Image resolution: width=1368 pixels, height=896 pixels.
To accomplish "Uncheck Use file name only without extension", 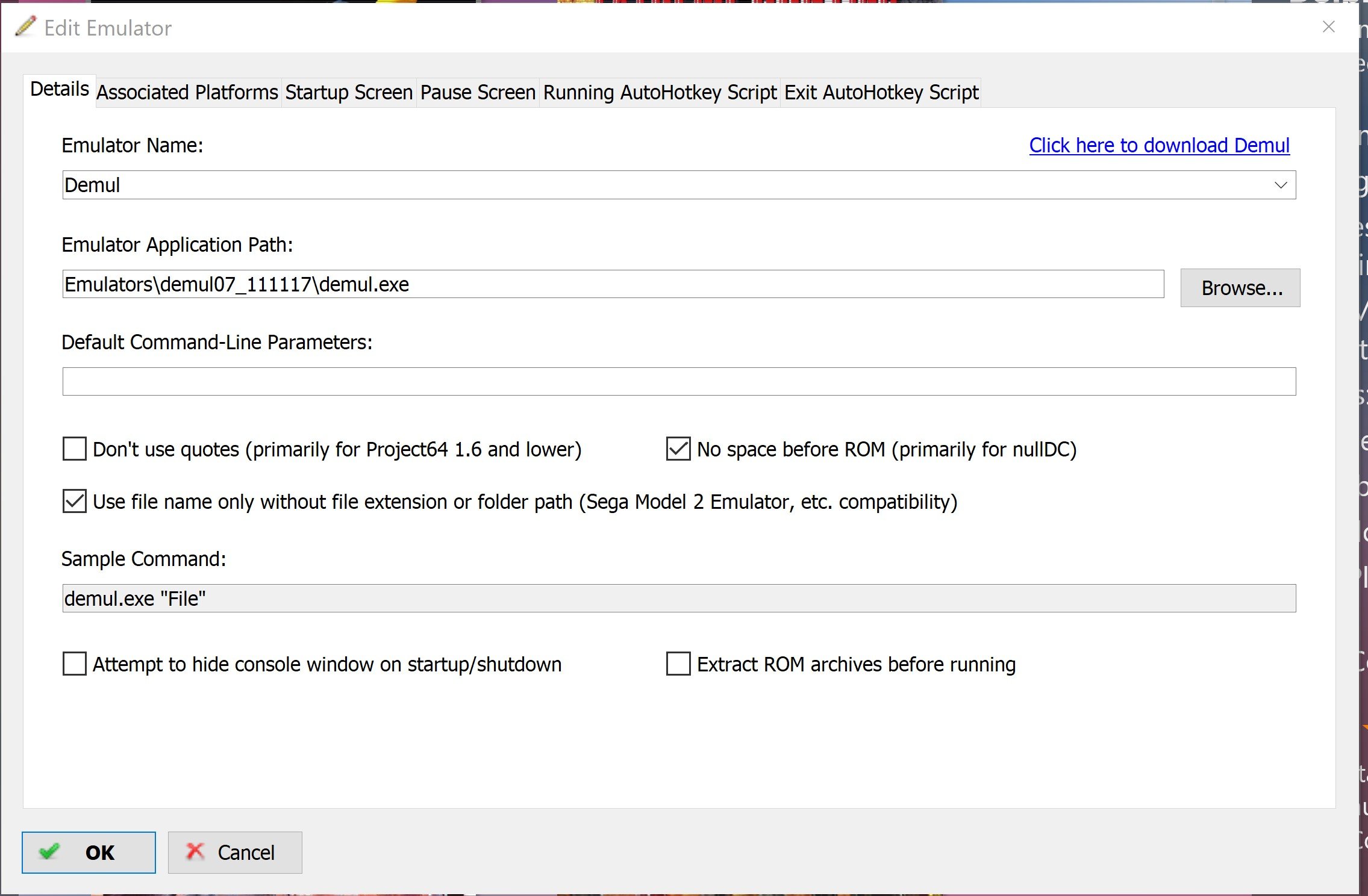I will coord(74,502).
